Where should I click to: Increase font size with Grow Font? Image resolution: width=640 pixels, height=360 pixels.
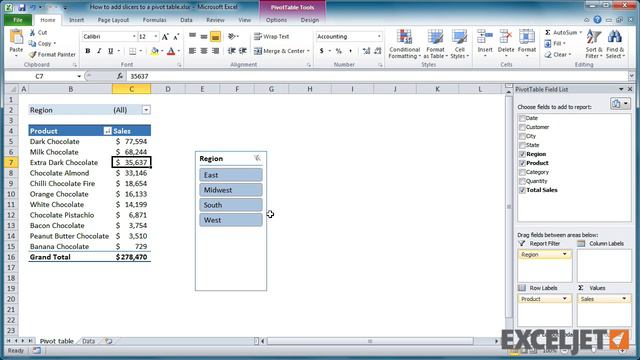click(165, 37)
